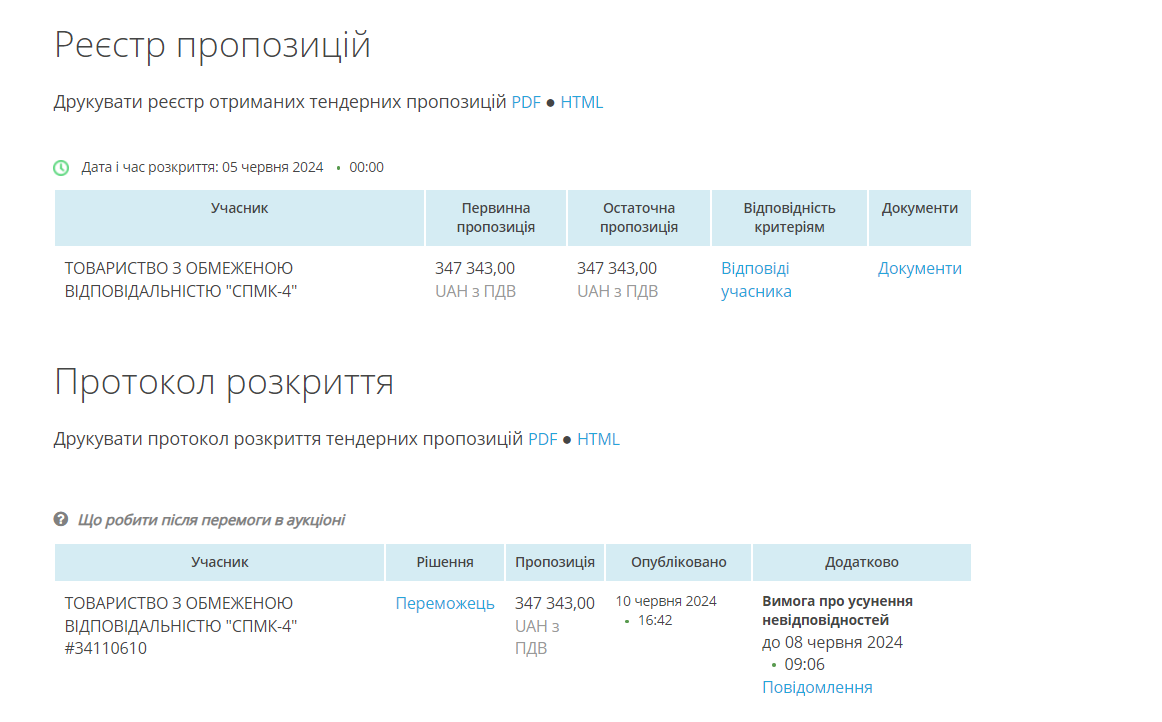Image resolution: width=1162 pixels, height=722 pixels.
Task: Select 'Реєстр пропозицій' heading
Action: (212, 44)
